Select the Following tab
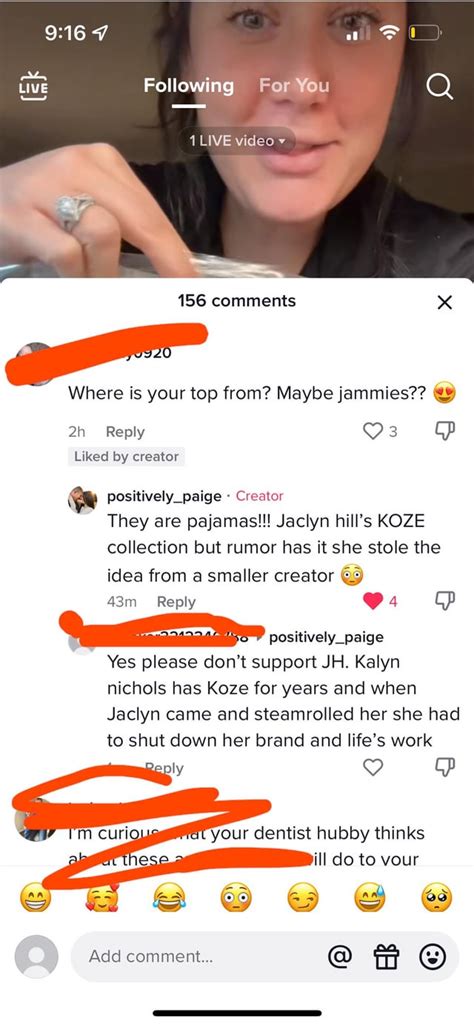 click(189, 86)
